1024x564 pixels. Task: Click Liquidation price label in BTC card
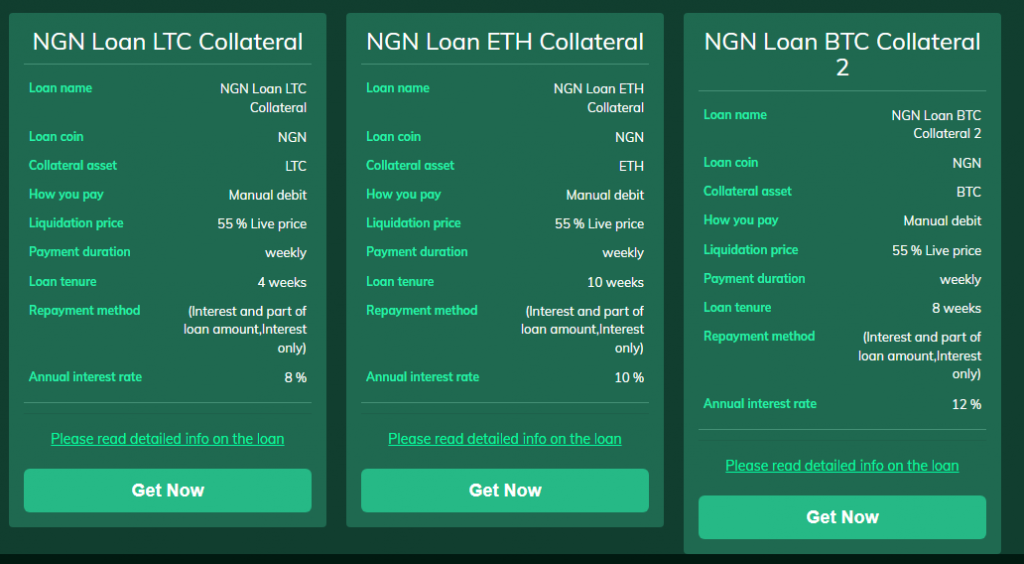tap(750, 249)
